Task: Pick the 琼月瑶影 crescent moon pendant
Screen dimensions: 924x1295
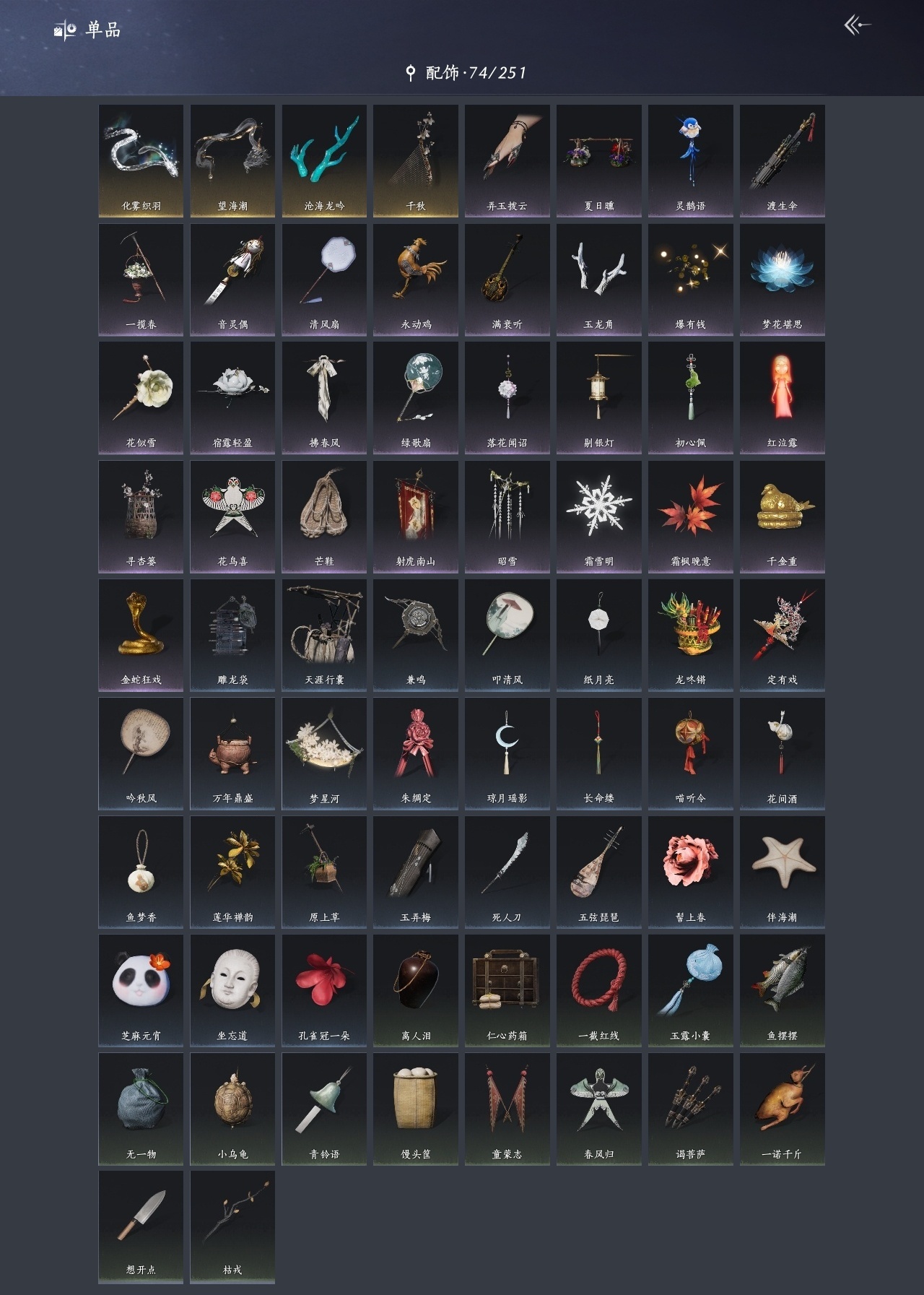Action: point(507,754)
